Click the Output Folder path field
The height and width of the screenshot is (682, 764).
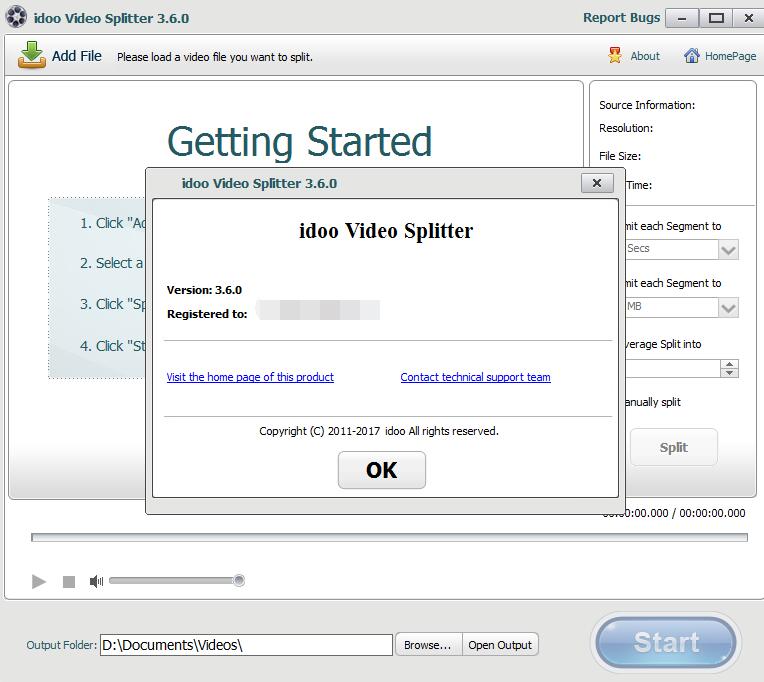246,645
